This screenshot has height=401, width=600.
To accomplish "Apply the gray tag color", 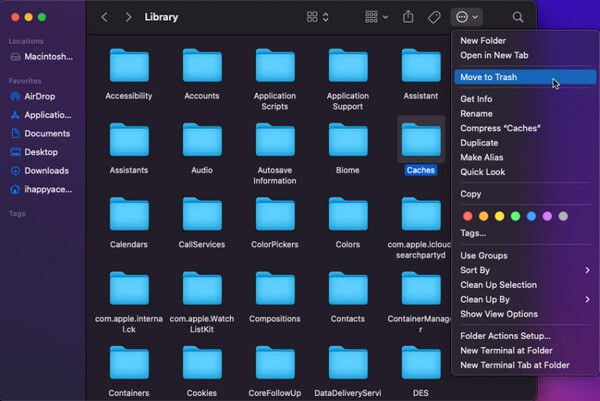I will point(563,216).
